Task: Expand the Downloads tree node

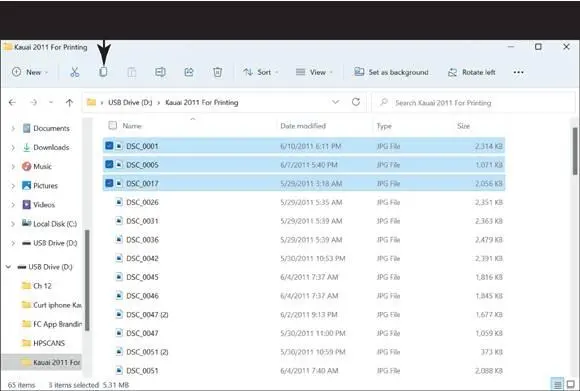Action: click(x=13, y=148)
